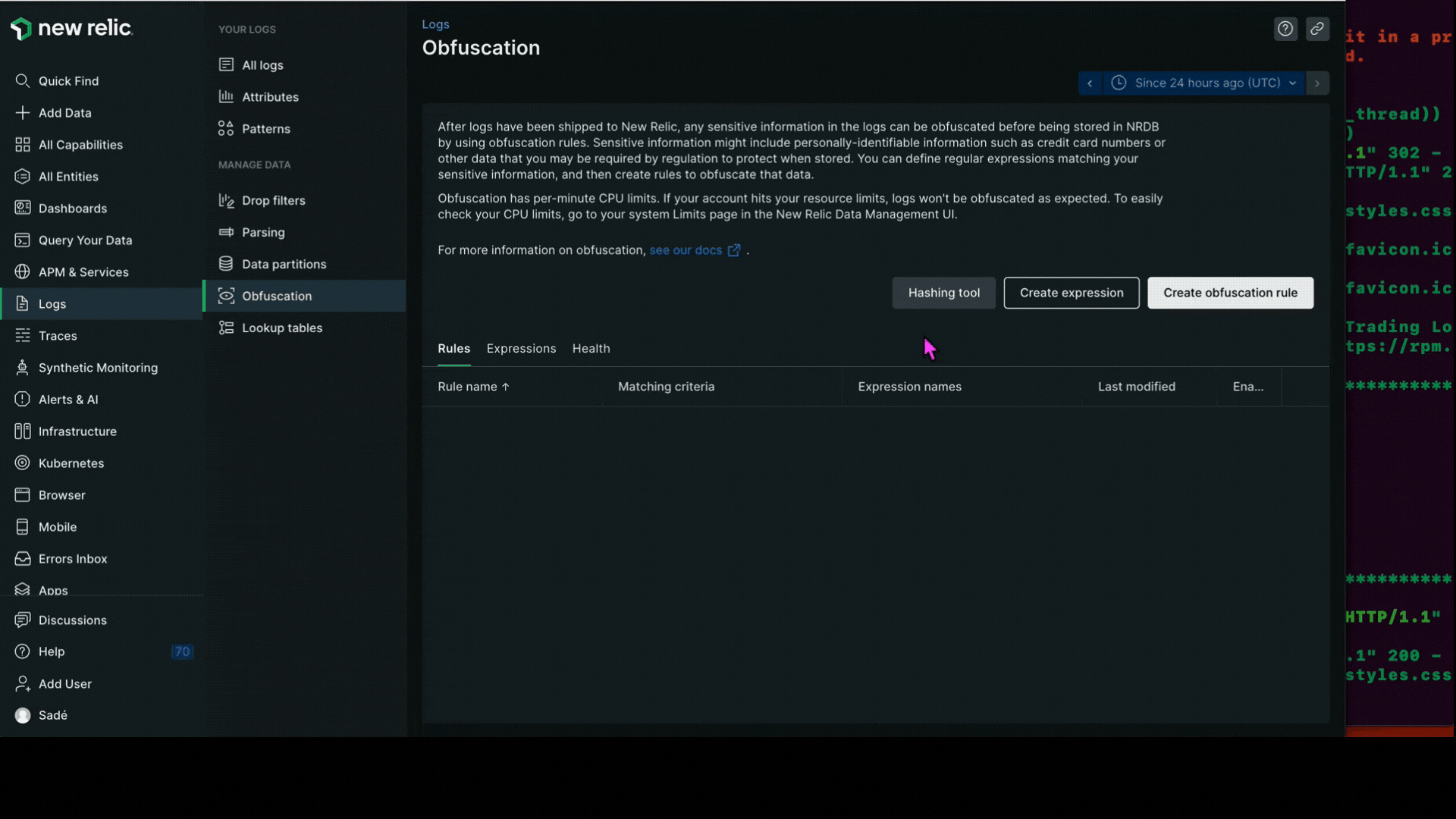Follow the 'see our docs' link

[x=686, y=250]
